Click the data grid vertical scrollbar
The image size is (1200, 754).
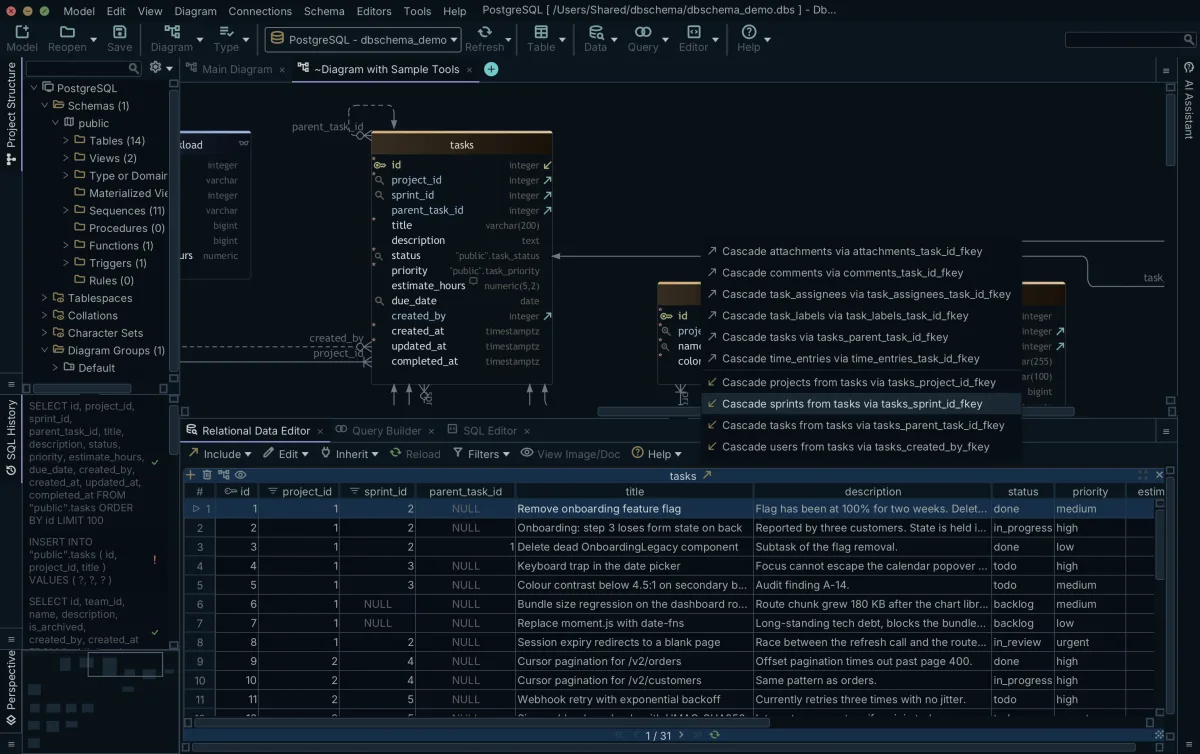[1158, 545]
